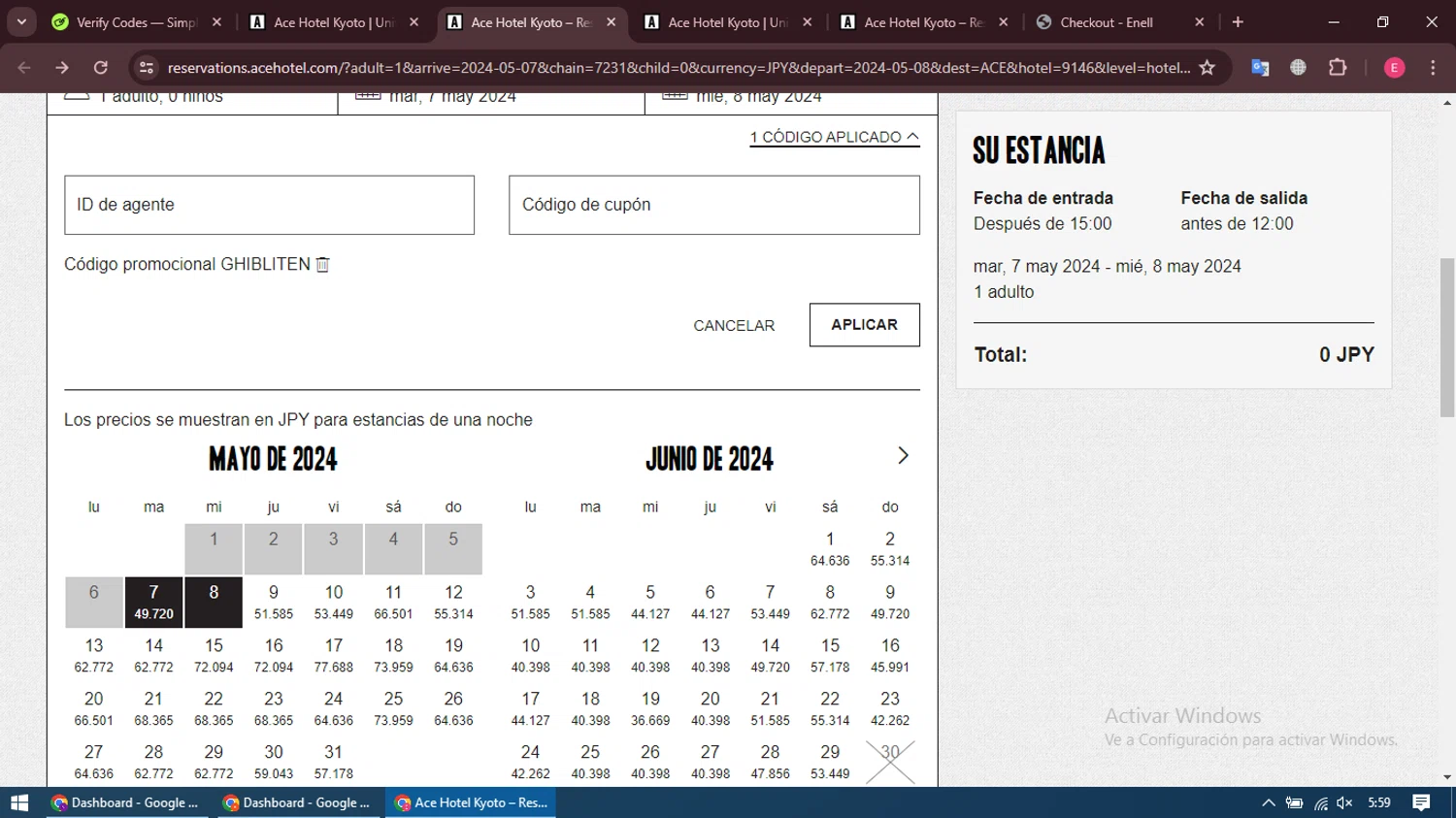This screenshot has width=1456, height=818.
Task: Close the Verify Codes tab
Action: [216, 21]
